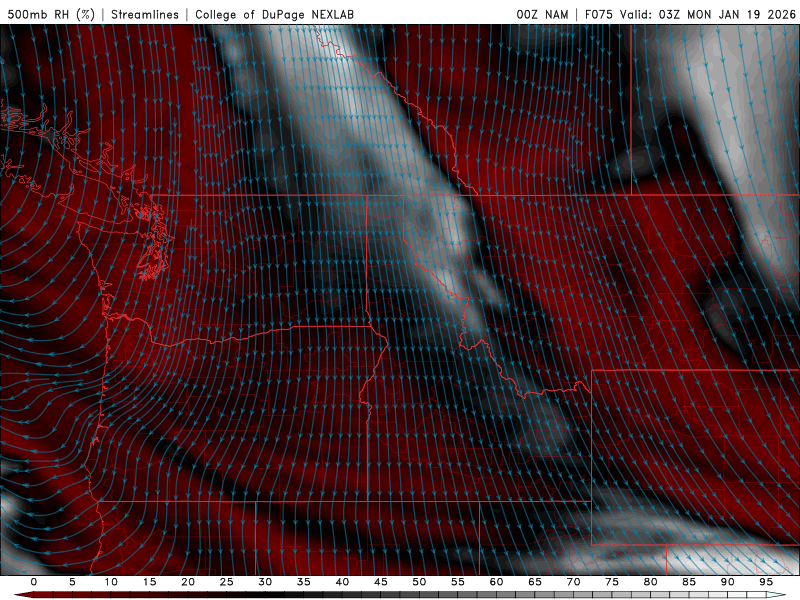Click "College of DuPage NEXLAB" header text
Viewport: 800px width, 600px height.
274,14
